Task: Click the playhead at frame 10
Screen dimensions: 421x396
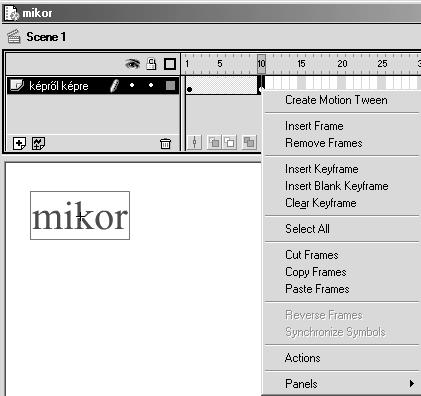Action: (x=261, y=63)
